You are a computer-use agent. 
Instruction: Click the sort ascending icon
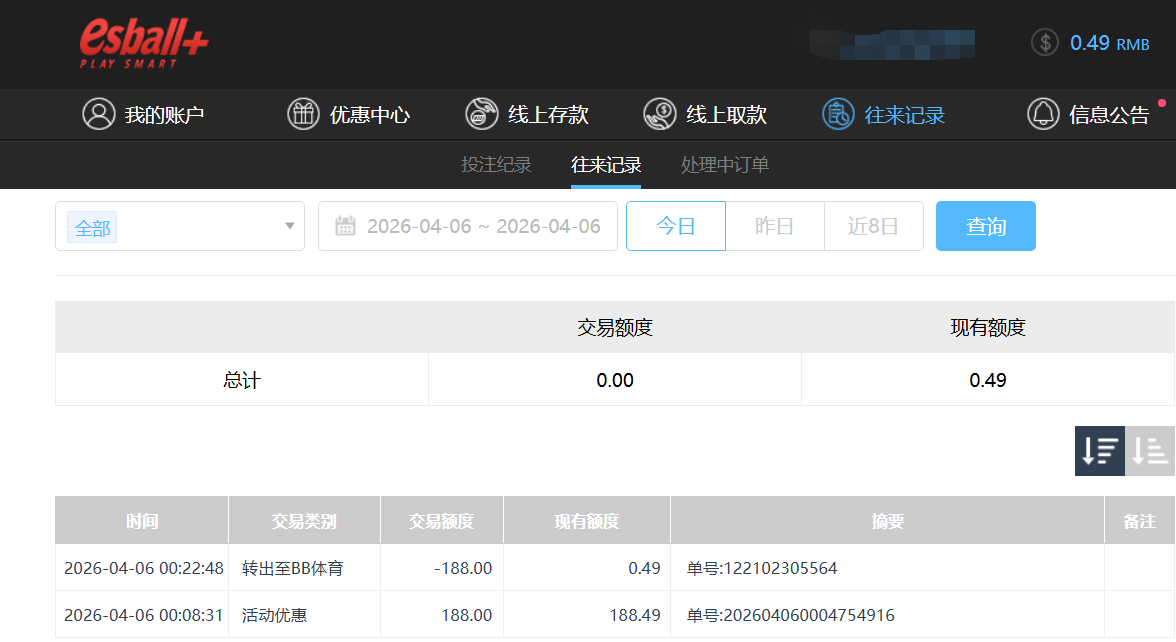tap(1152, 451)
